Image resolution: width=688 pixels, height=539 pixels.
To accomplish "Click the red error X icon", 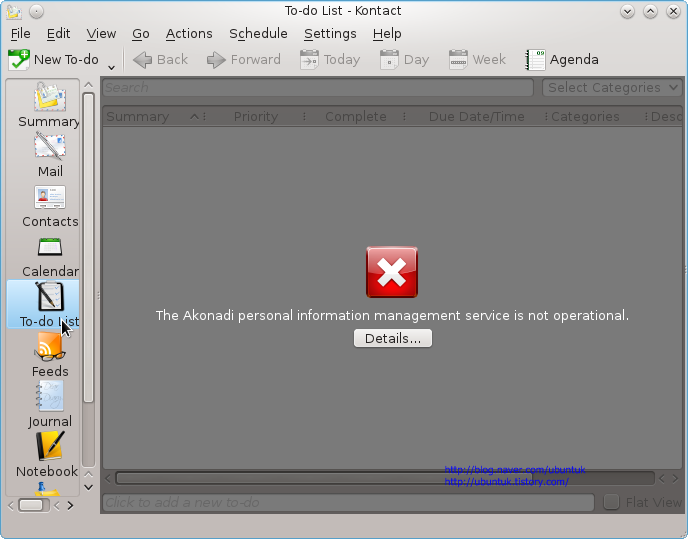I will 392,272.
